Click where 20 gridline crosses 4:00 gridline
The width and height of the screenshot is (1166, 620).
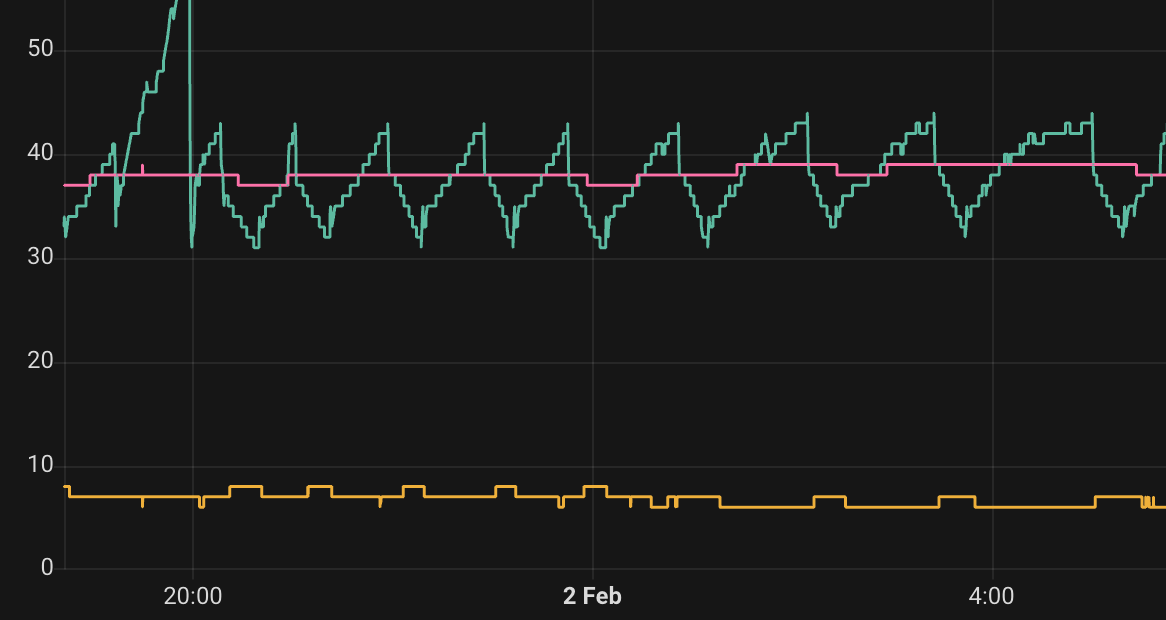coord(993,362)
